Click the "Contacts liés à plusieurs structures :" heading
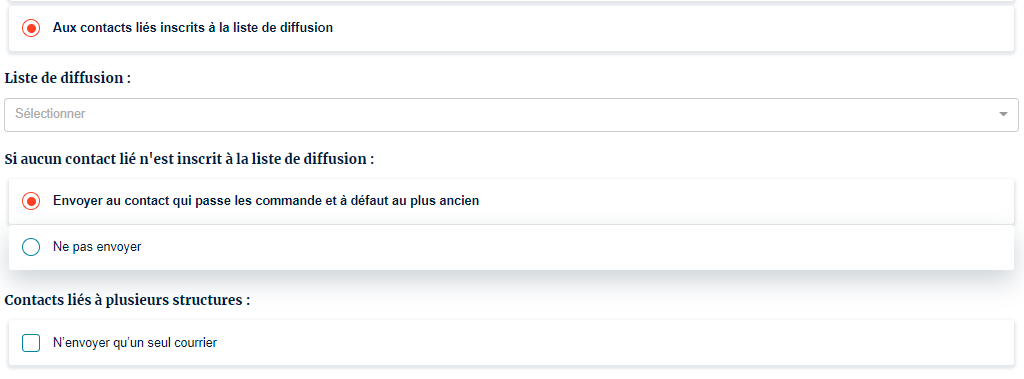 pos(127,301)
